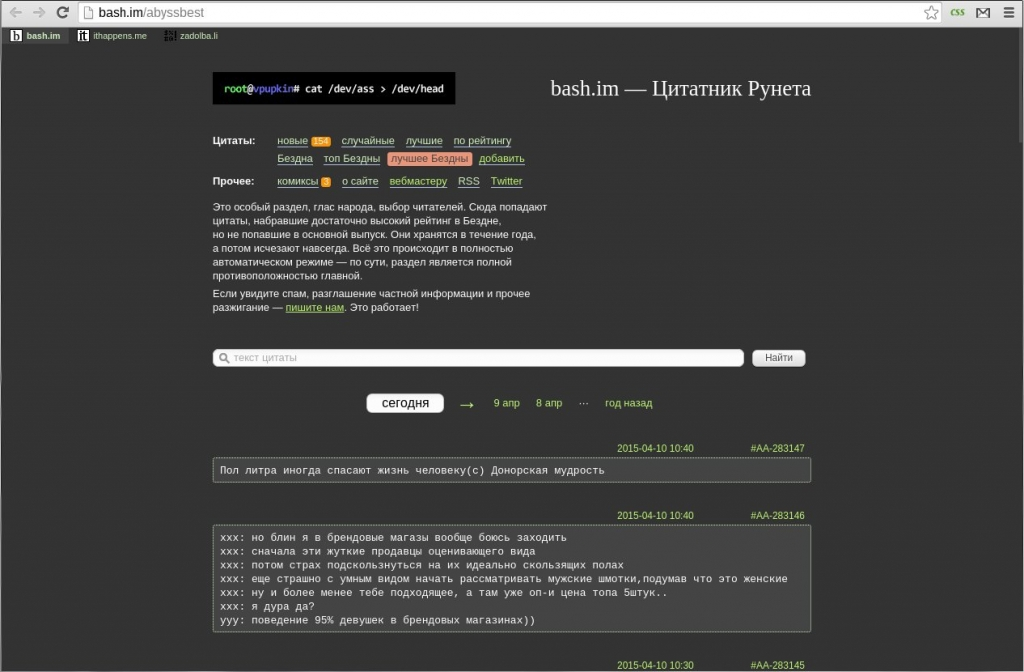Click the 'bash.im — Цитатник Рунета' heading
This screenshot has height=672, width=1024.
pyautogui.click(x=680, y=88)
